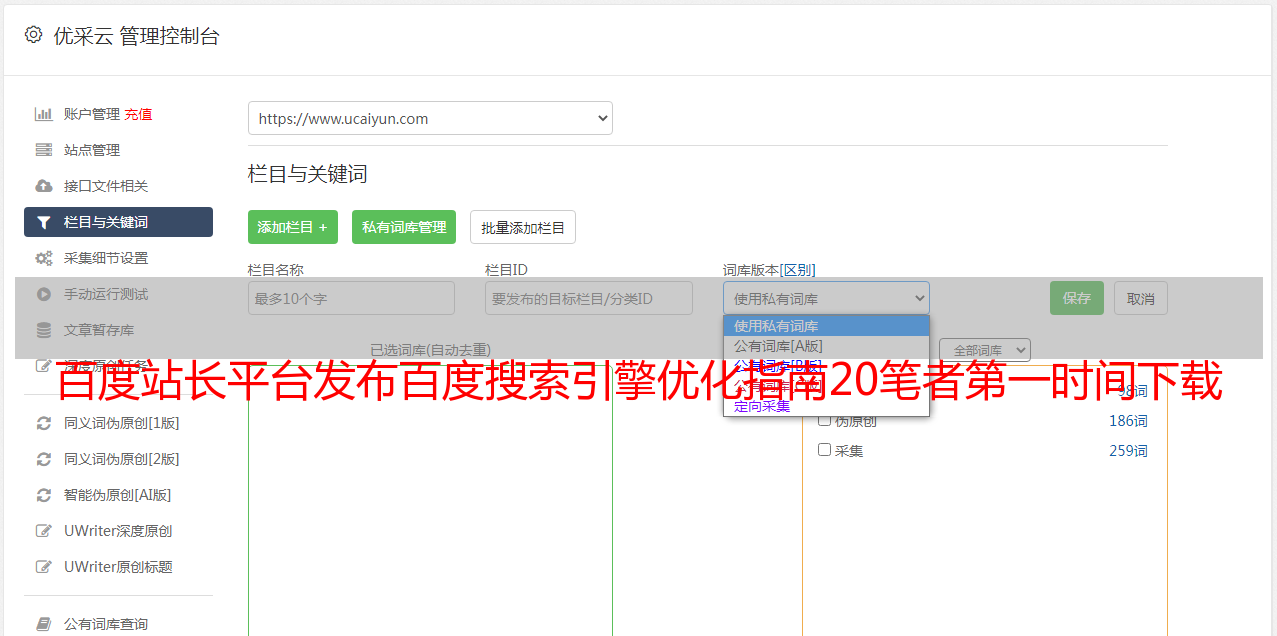This screenshot has width=1277, height=636.
Task: Click the 栏目与关键词 page heading
Action: (308, 174)
